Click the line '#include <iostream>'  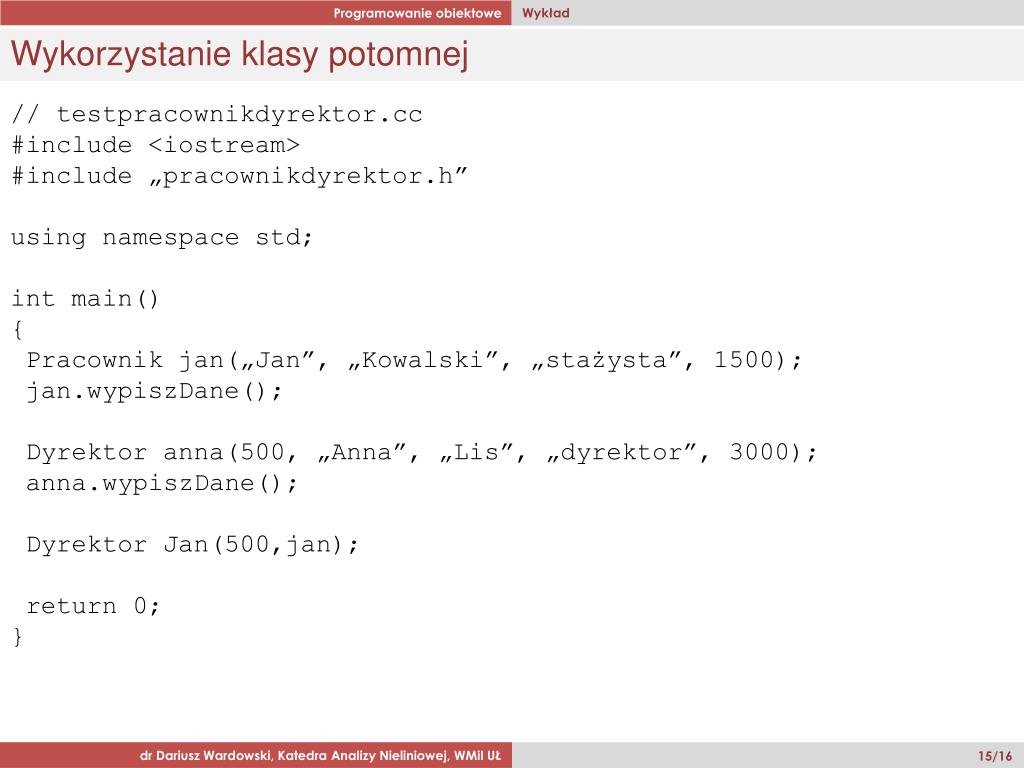pos(155,145)
